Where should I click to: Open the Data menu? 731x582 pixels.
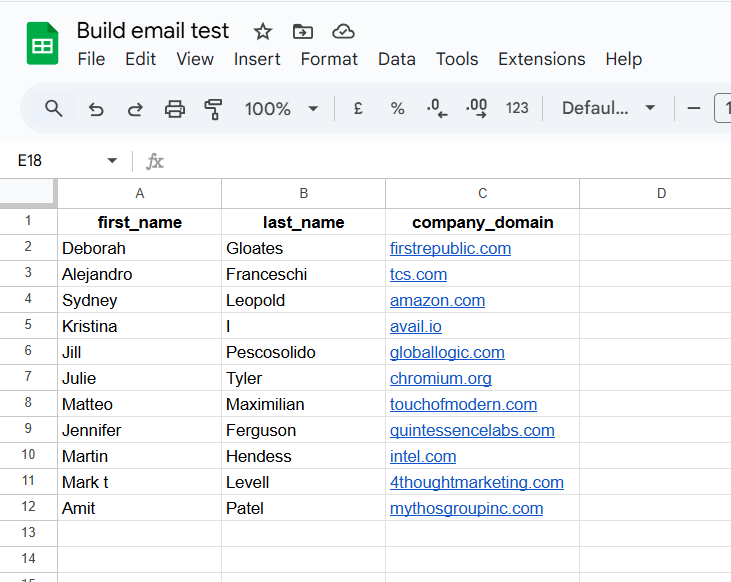click(396, 59)
